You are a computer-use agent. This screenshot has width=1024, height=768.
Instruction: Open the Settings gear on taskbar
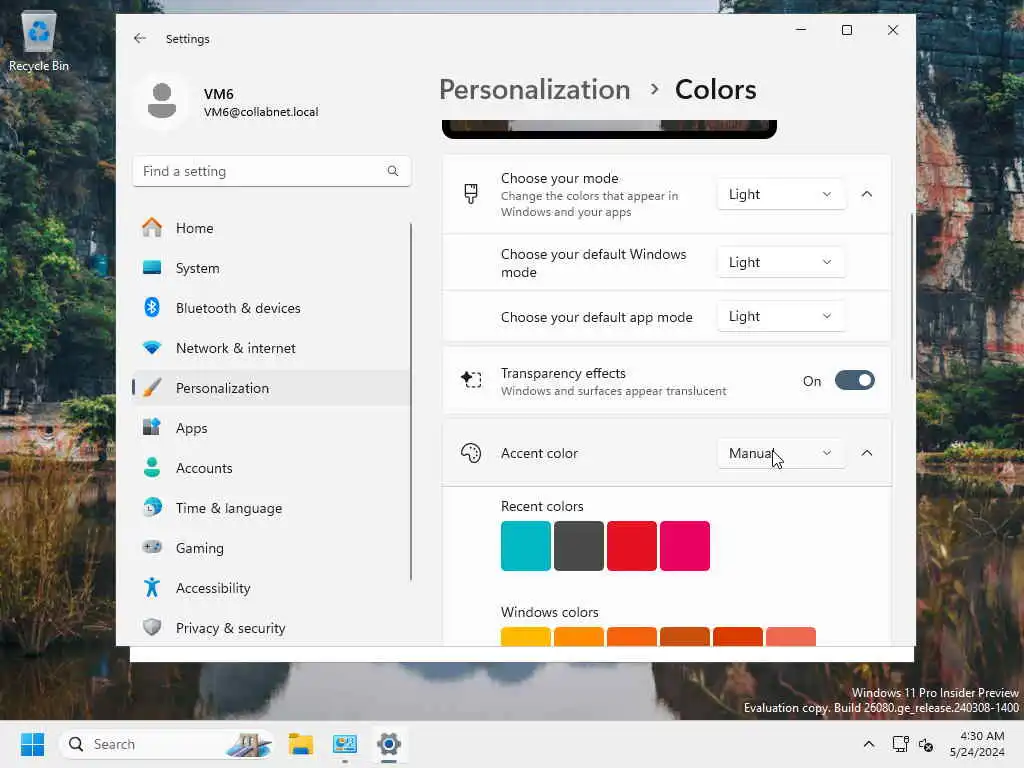389,744
